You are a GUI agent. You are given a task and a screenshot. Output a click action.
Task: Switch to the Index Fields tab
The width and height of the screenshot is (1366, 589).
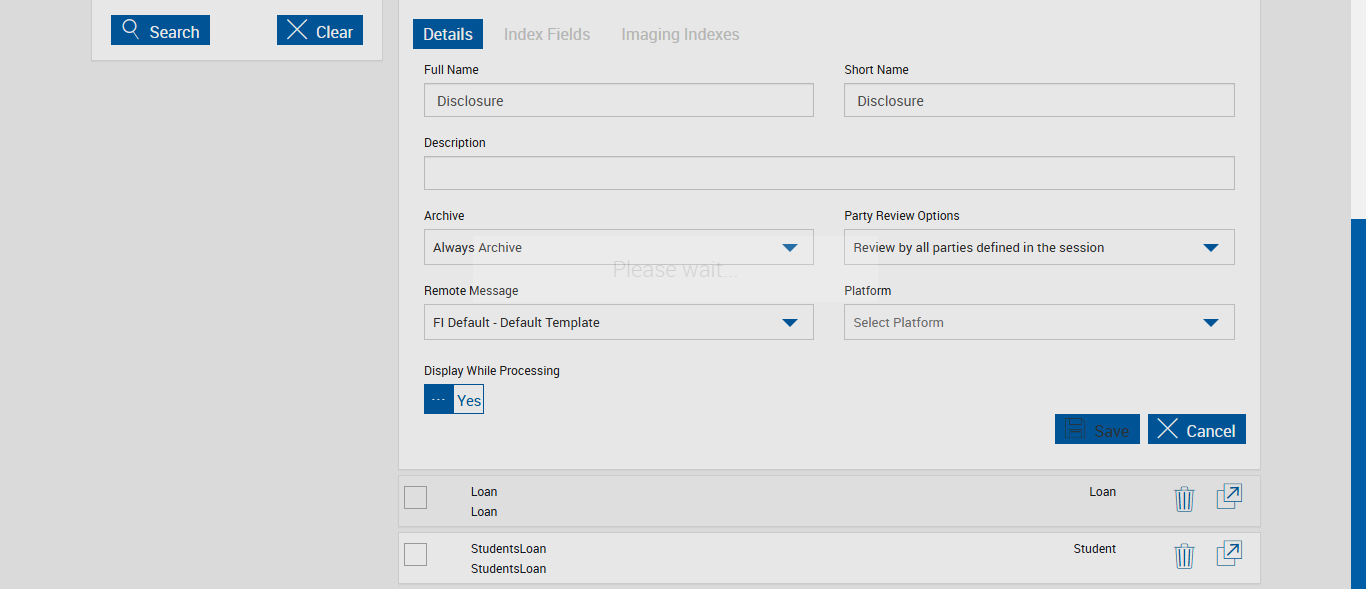click(547, 35)
